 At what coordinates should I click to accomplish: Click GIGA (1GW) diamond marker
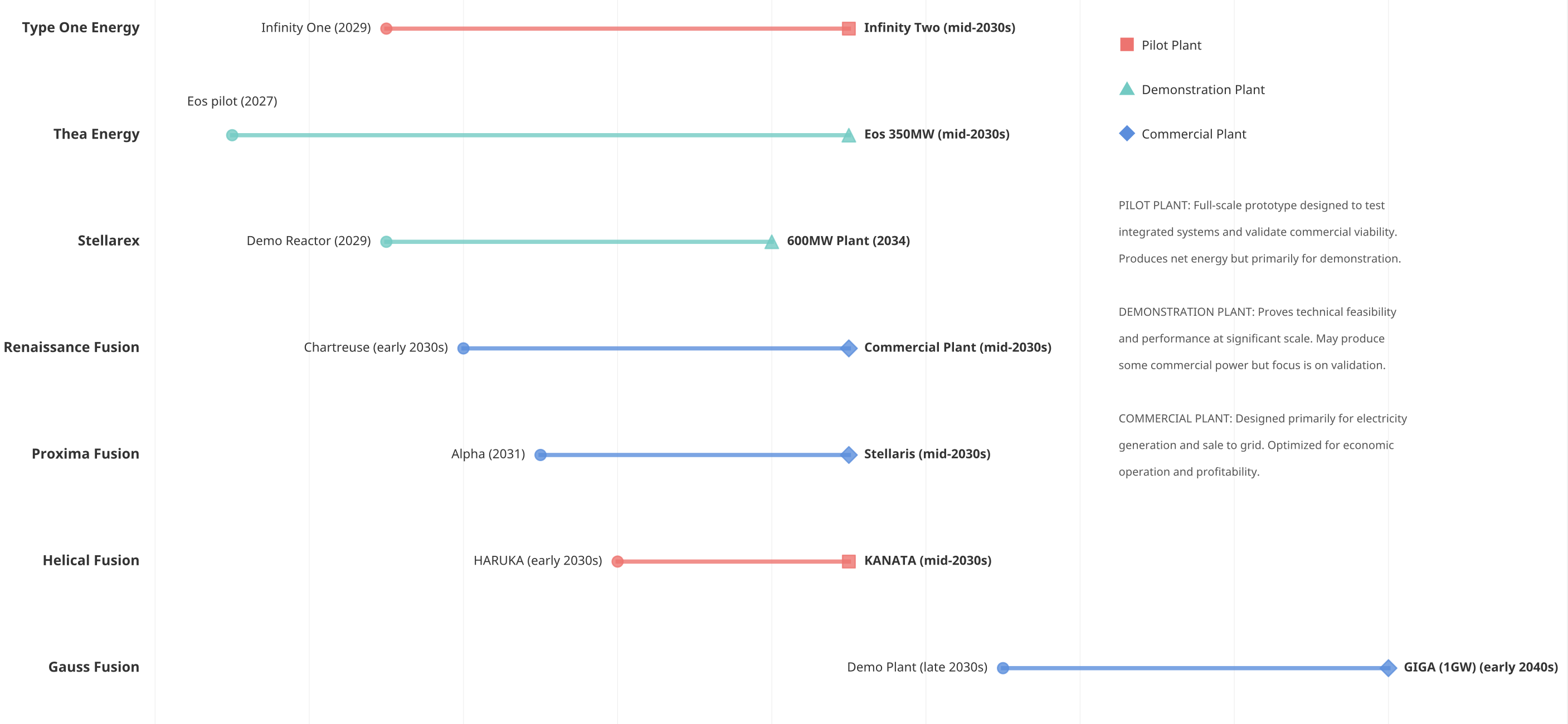1388,667
